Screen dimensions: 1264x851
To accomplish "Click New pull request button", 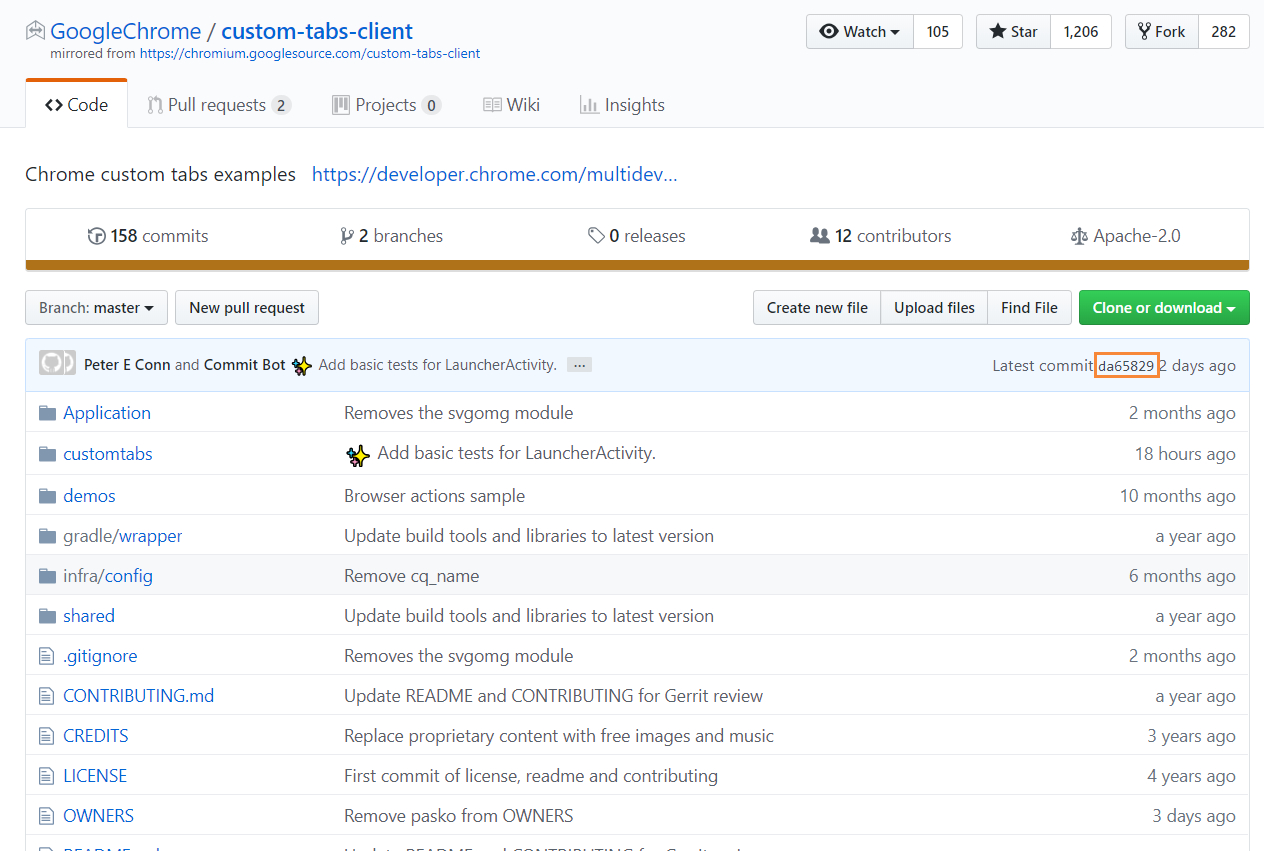I will tap(247, 308).
